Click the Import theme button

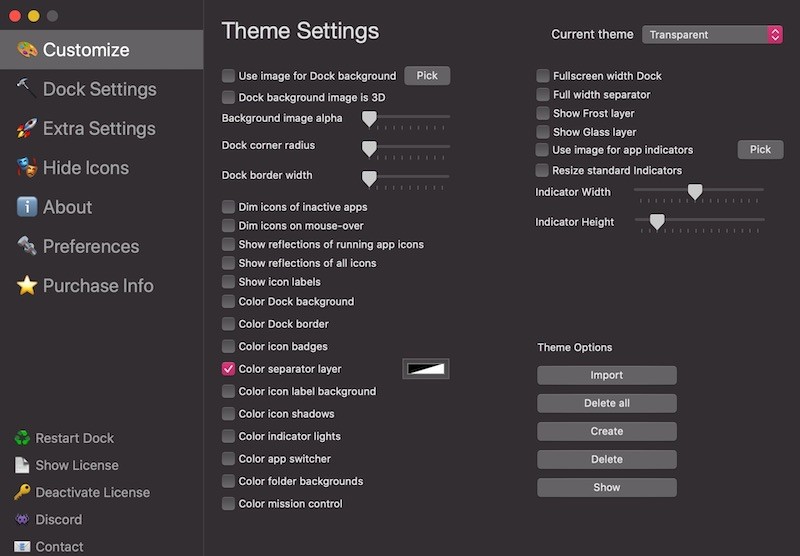[607, 375]
